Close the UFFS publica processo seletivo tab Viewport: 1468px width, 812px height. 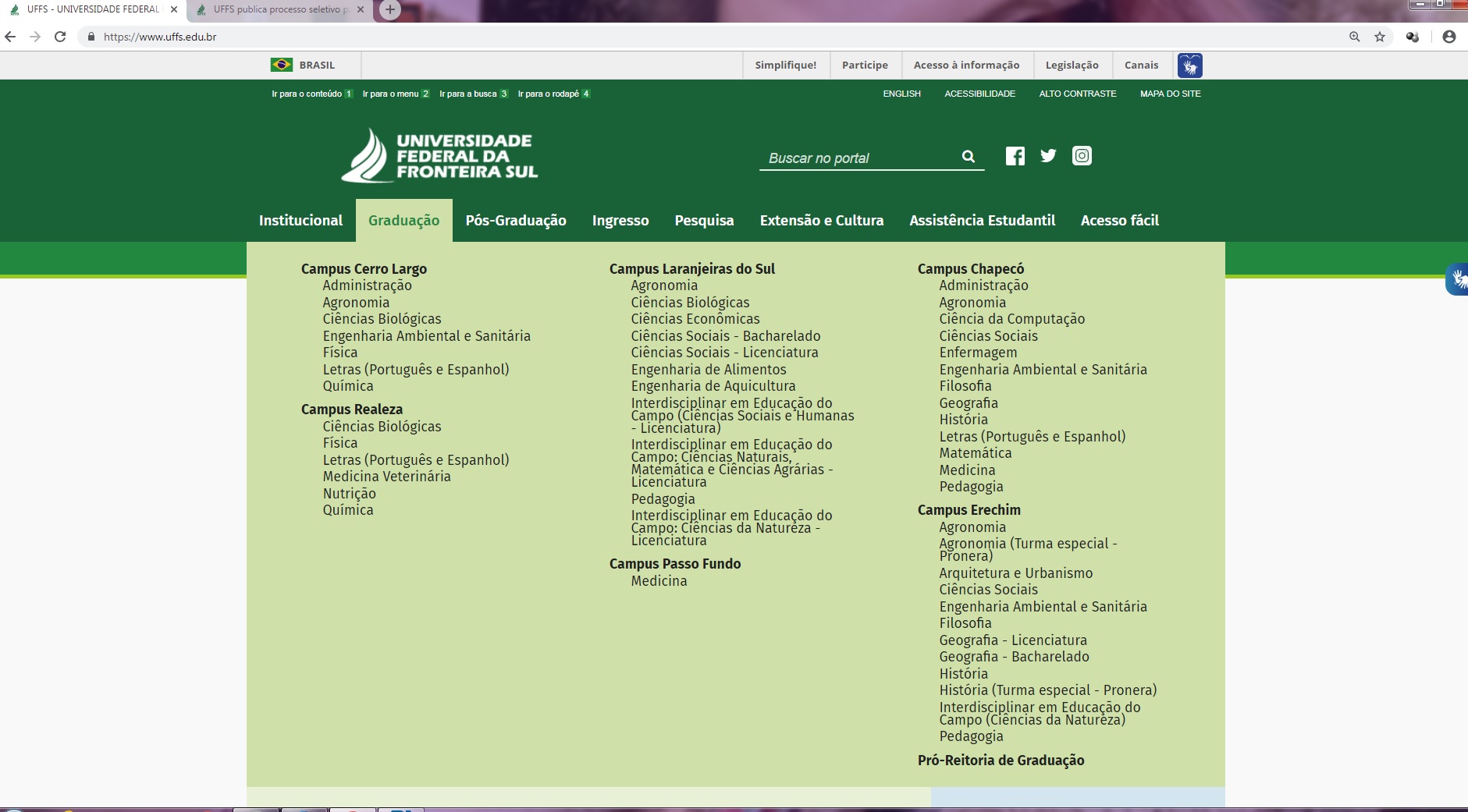pos(361,9)
